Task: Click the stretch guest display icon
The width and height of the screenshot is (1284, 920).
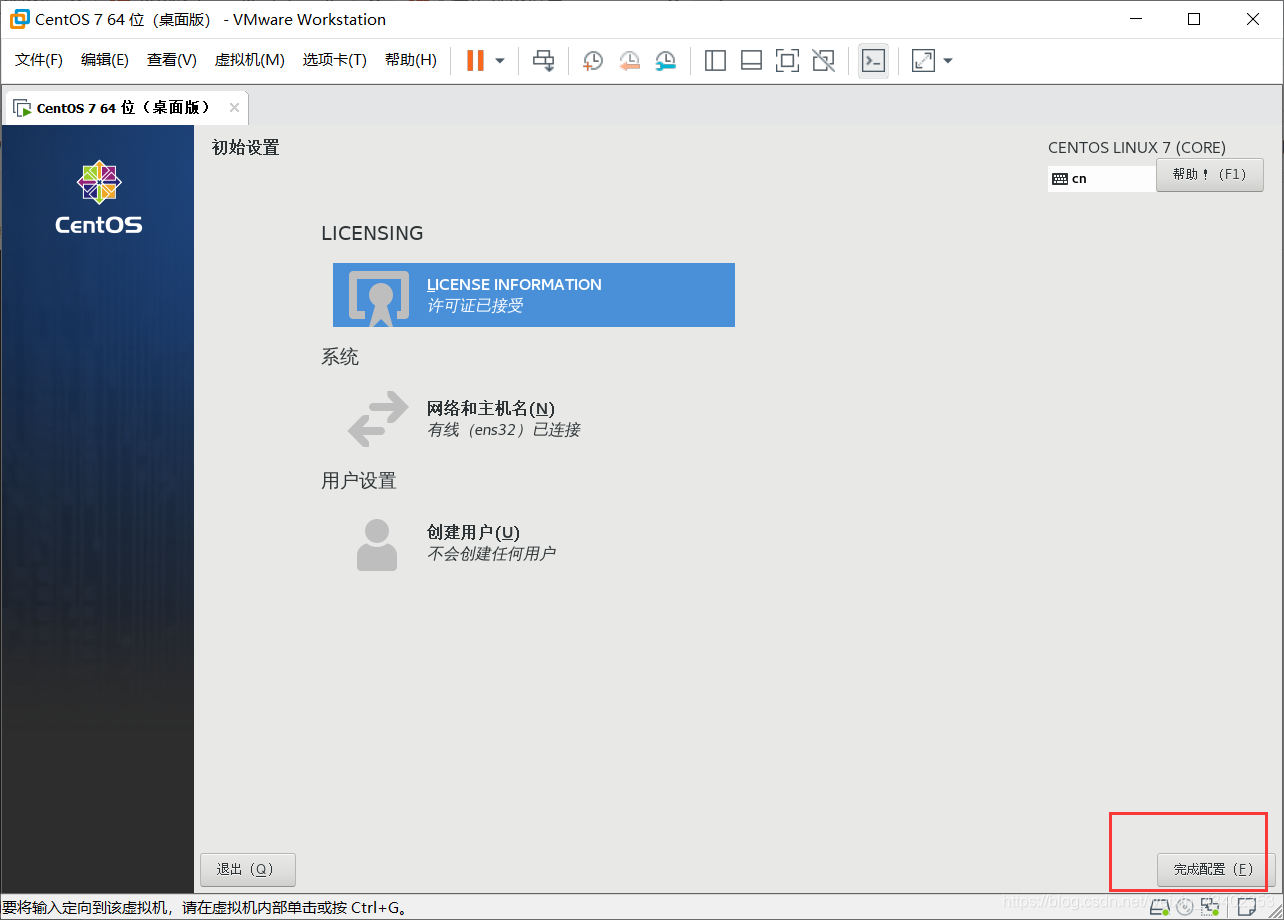Action: (923, 61)
